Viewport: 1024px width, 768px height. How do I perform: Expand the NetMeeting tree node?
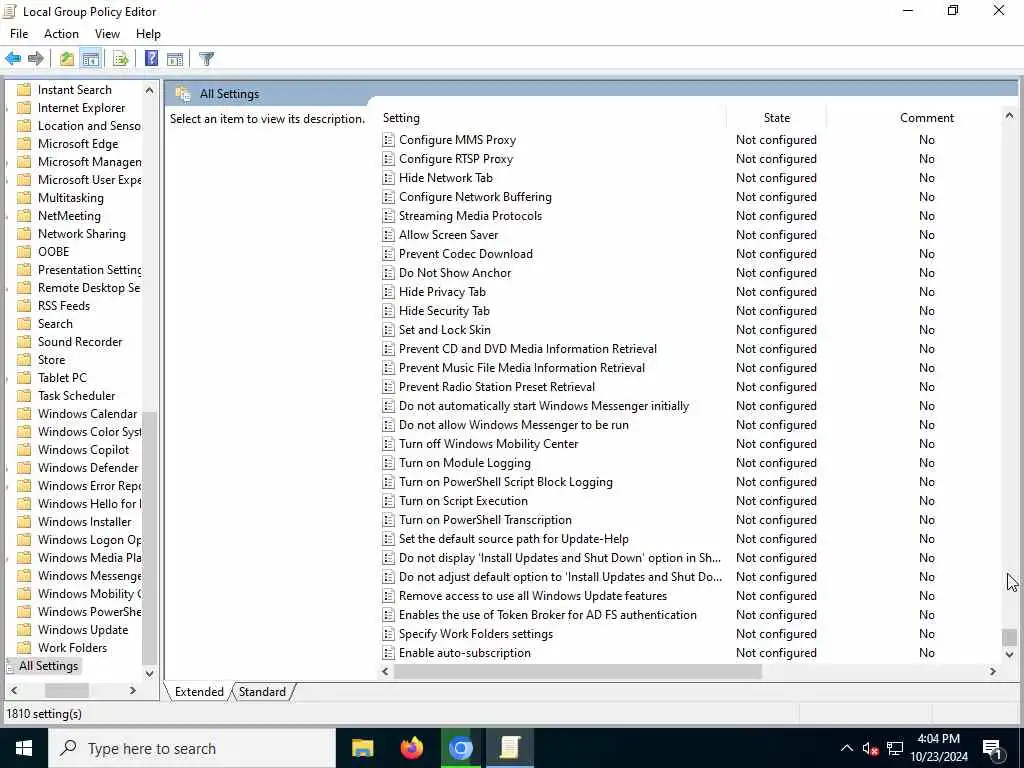click(8, 216)
